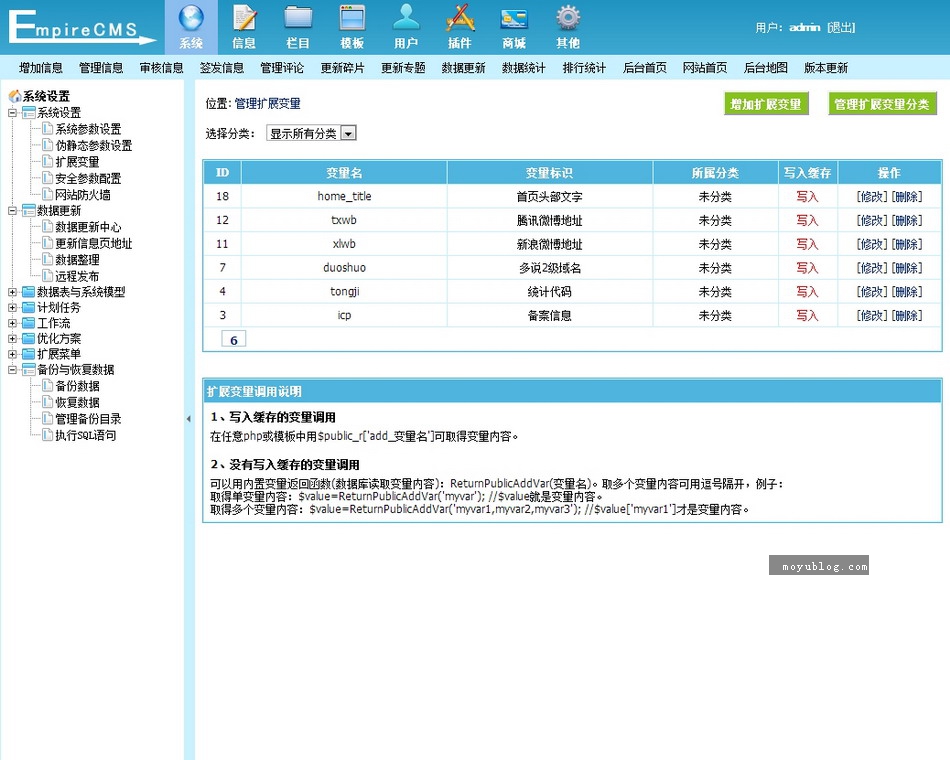
Task: Click folder icon beside 工作流
Action: point(28,323)
